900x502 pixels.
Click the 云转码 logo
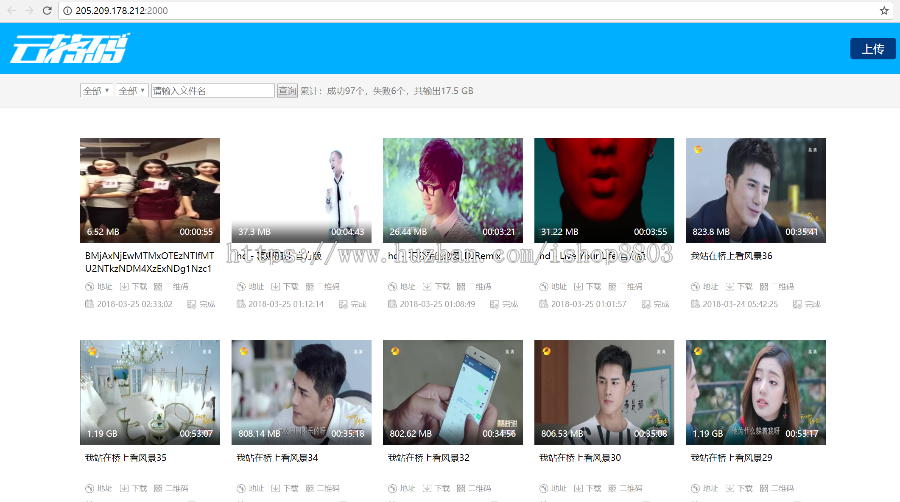pos(69,48)
